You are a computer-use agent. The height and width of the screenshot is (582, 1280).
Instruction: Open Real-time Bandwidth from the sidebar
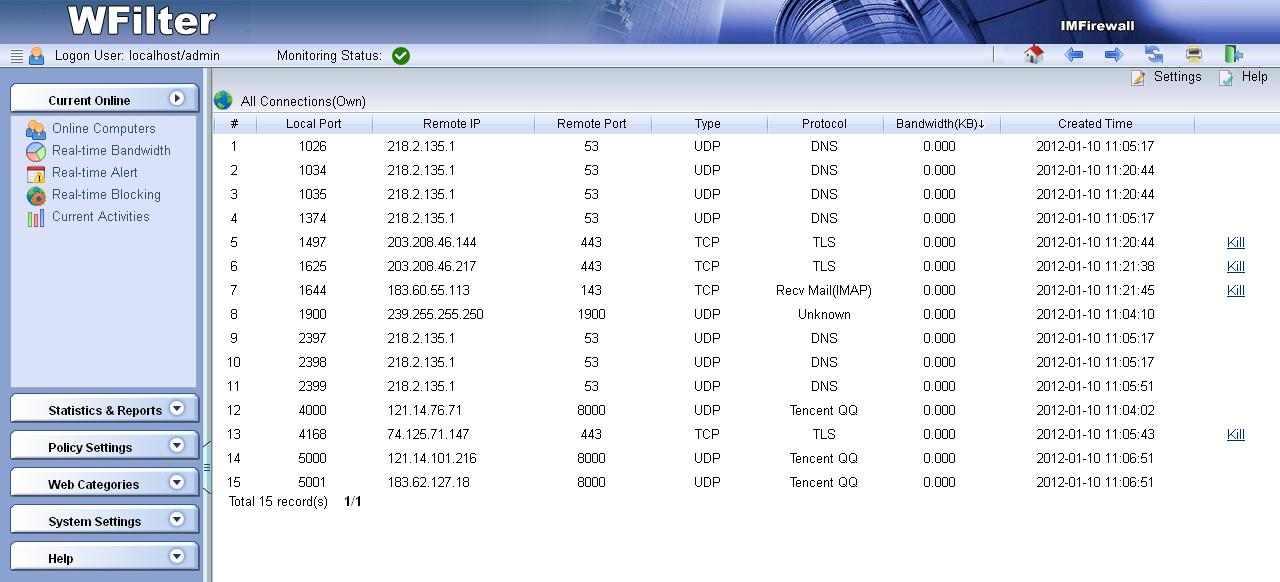(111, 151)
